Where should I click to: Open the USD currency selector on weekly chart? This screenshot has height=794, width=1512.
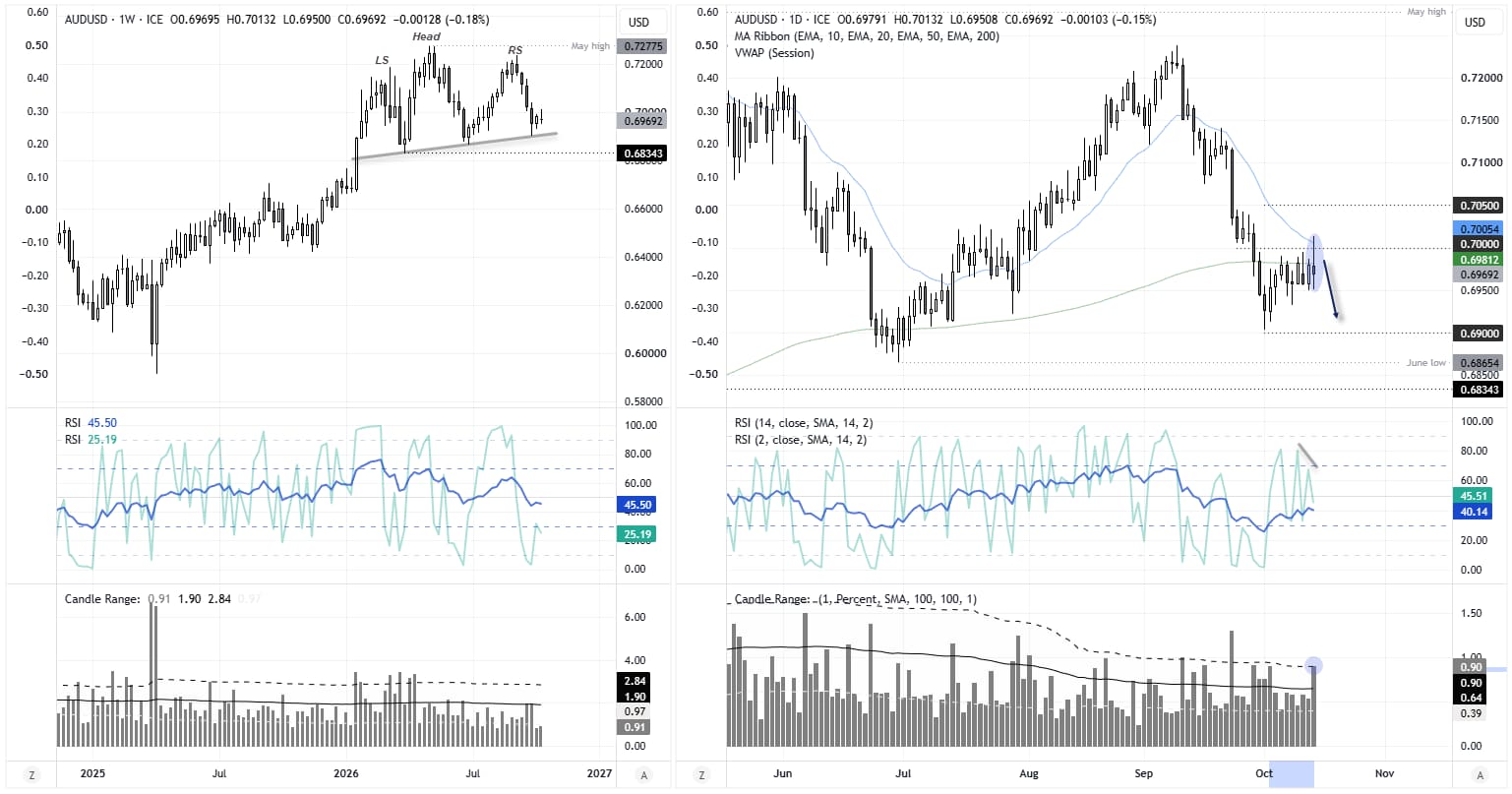(638, 22)
